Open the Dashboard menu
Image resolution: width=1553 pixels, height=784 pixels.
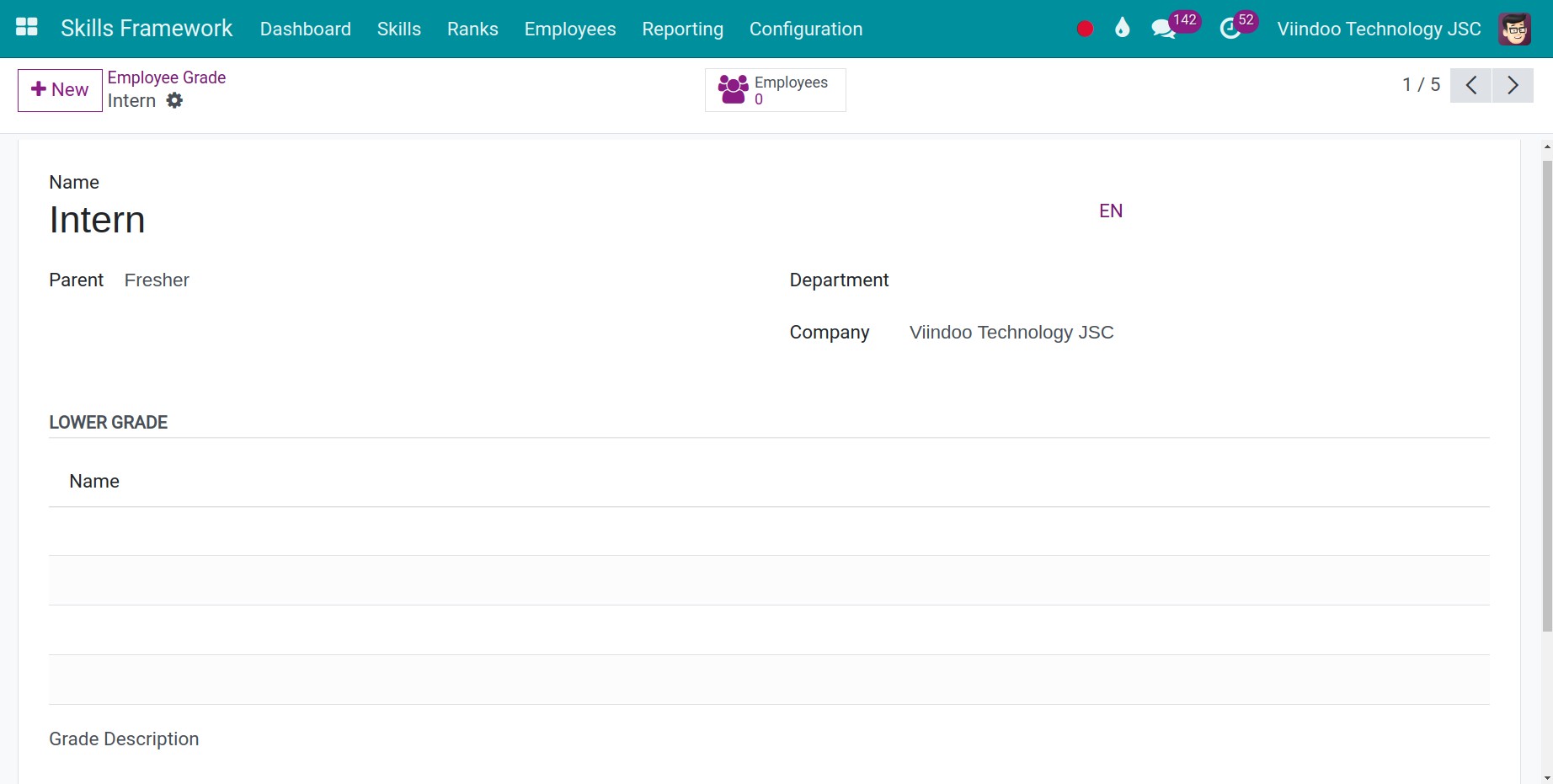[x=306, y=29]
